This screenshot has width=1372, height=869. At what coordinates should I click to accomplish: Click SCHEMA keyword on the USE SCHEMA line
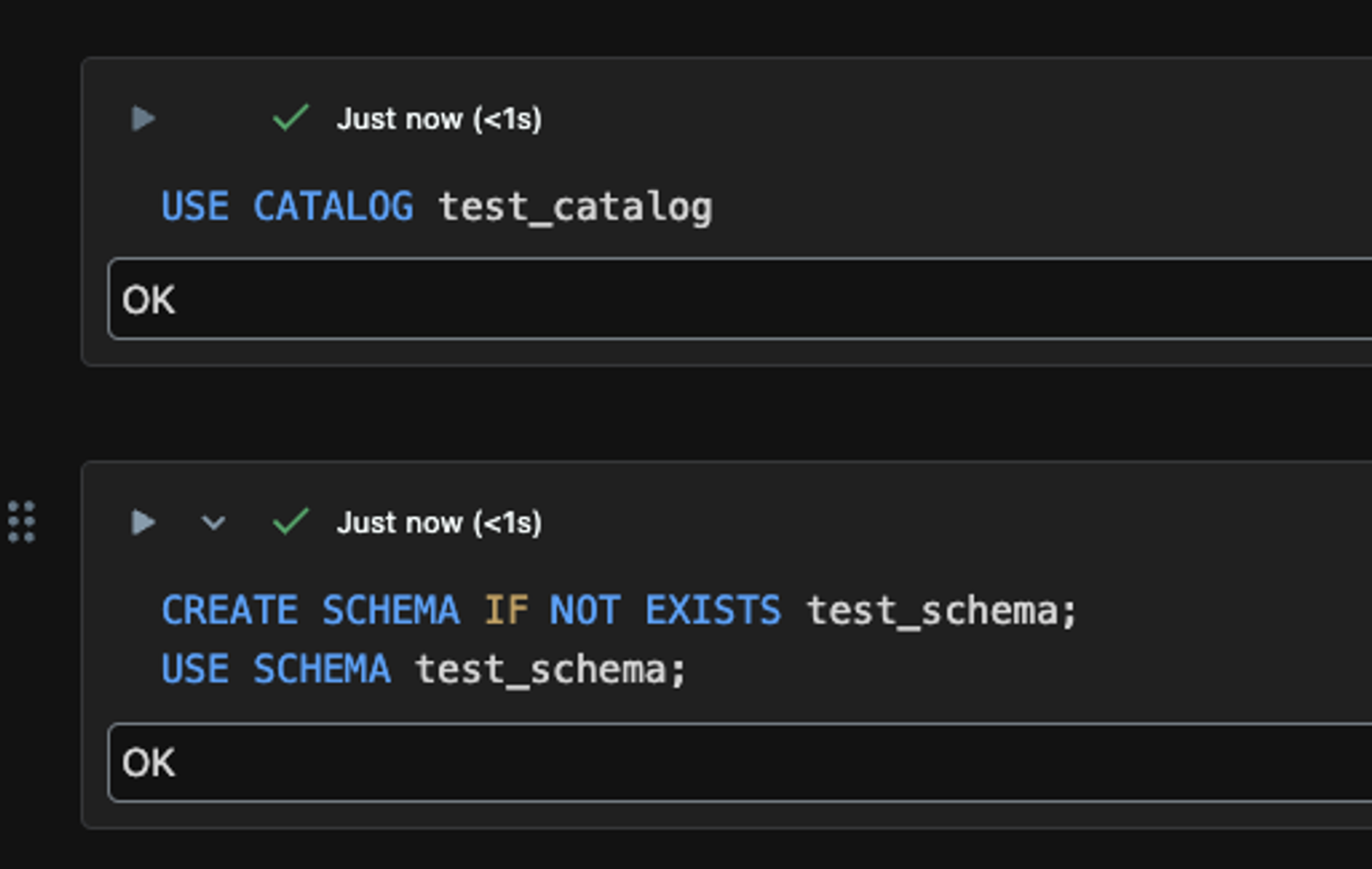coord(322,669)
